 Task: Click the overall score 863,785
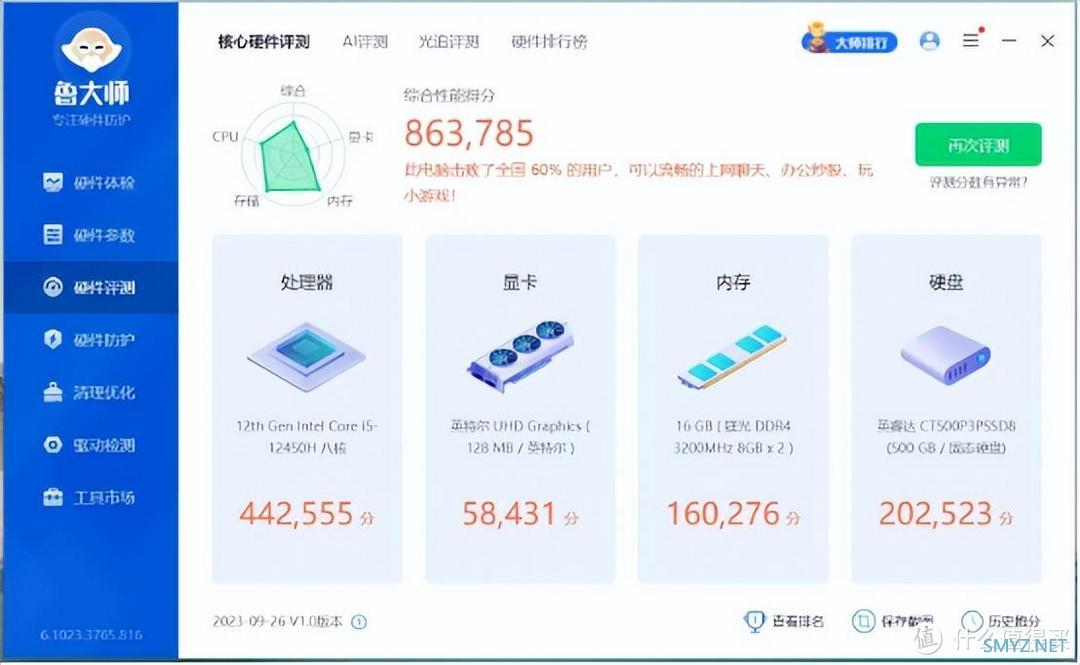[469, 133]
